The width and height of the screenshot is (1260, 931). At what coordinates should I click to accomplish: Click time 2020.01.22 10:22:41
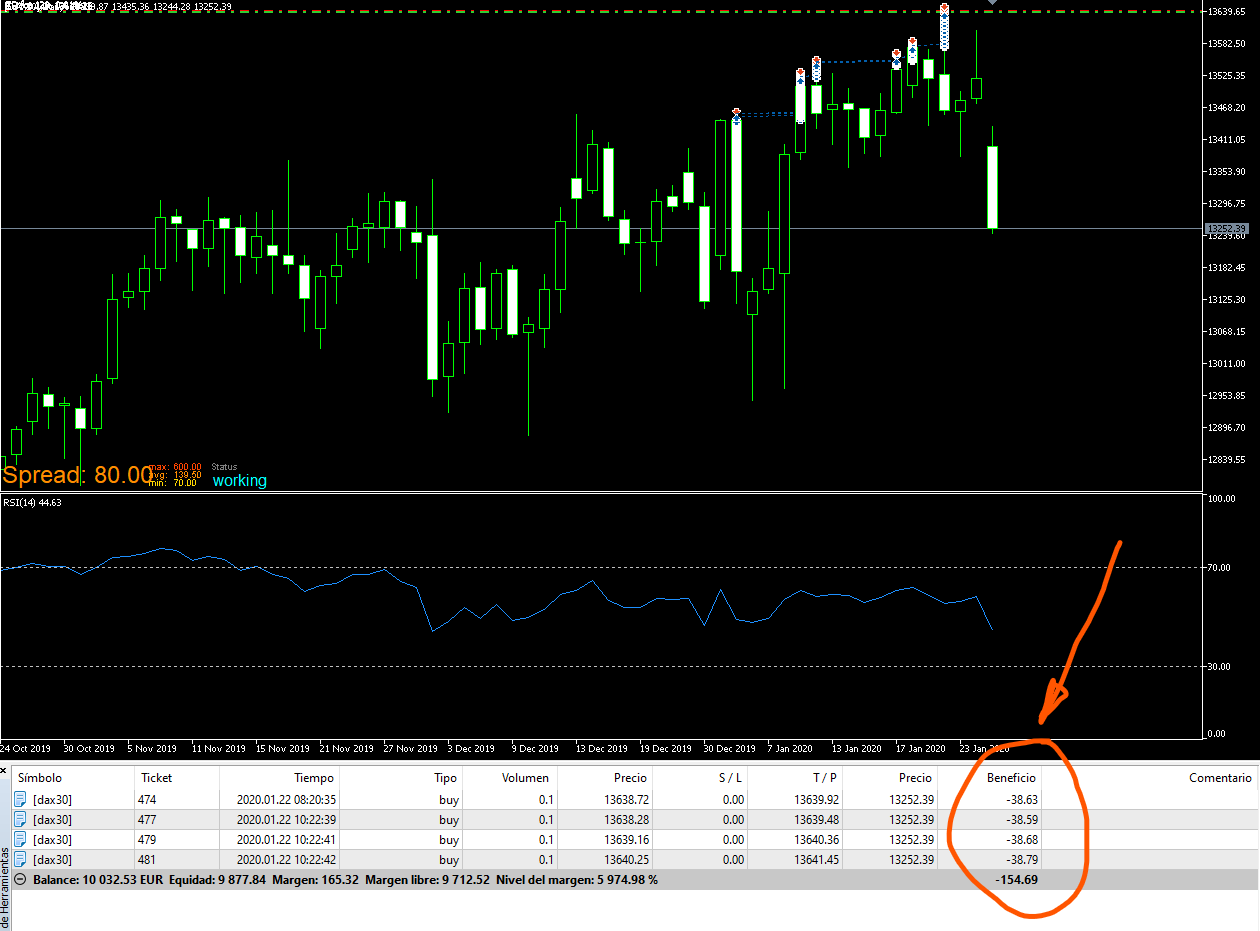pyautogui.click(x=286, y=839)
